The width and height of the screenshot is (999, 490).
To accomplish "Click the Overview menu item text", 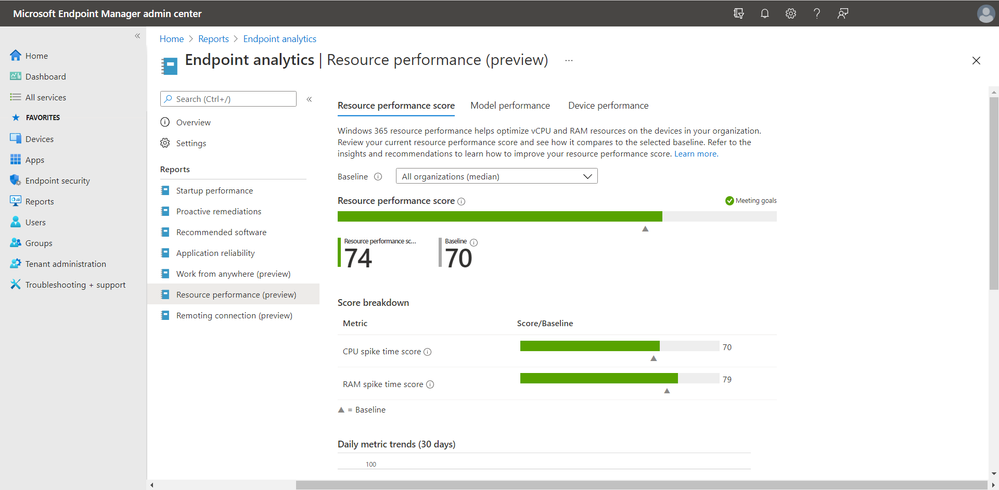I will (194, 122).
